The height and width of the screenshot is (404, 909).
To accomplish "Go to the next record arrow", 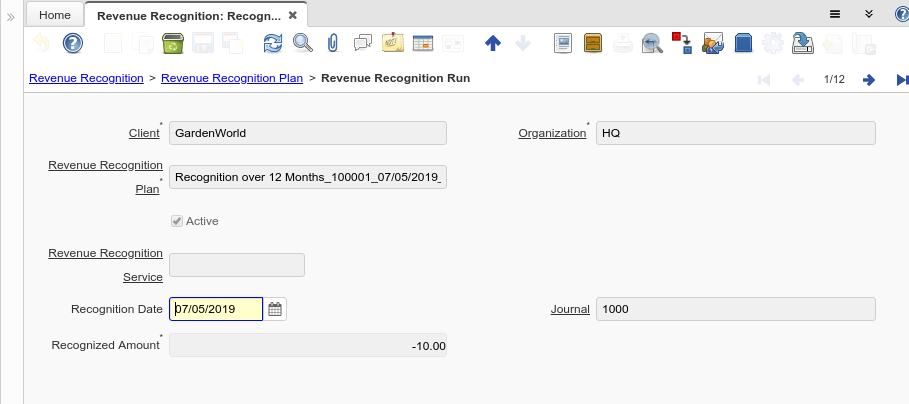I will [869, 80].
